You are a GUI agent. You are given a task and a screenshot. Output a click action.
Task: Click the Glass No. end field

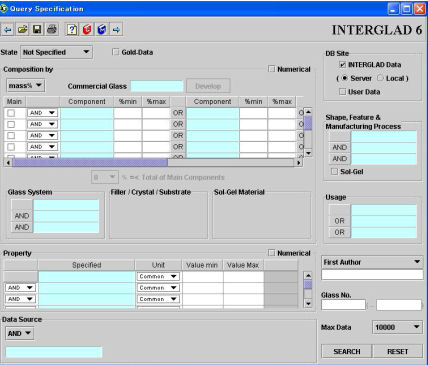399,305
